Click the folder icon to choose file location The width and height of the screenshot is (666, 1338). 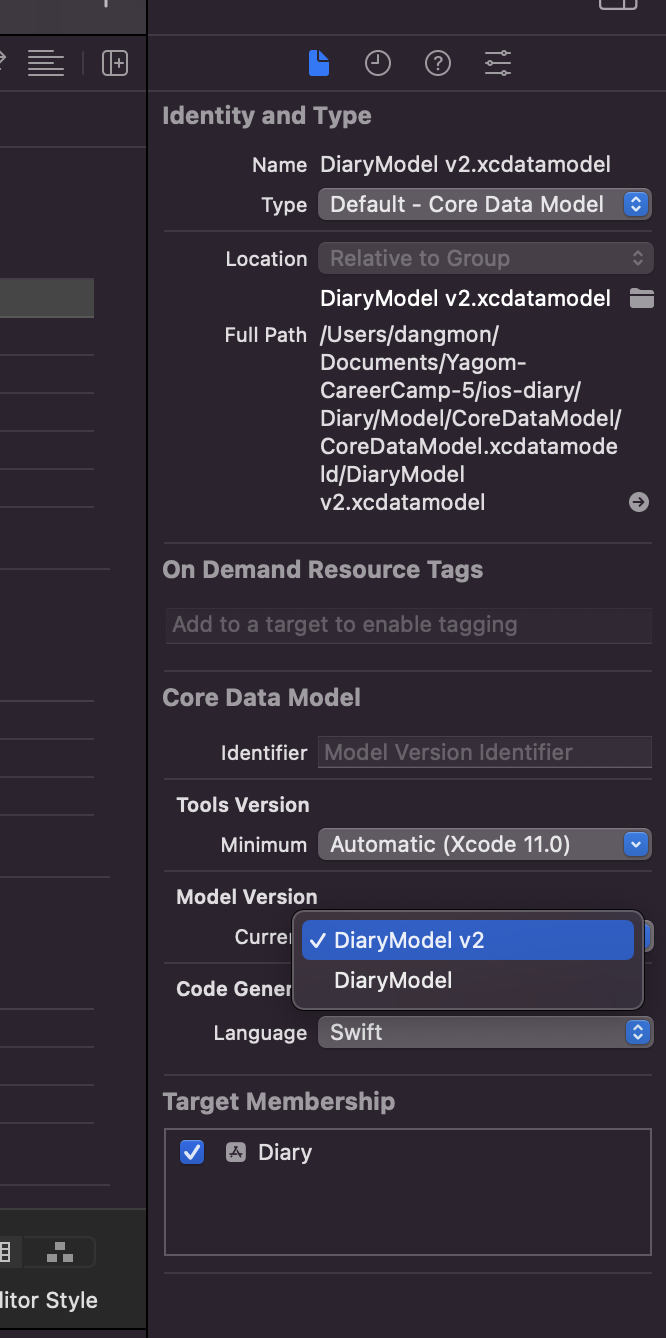(641, 298)
